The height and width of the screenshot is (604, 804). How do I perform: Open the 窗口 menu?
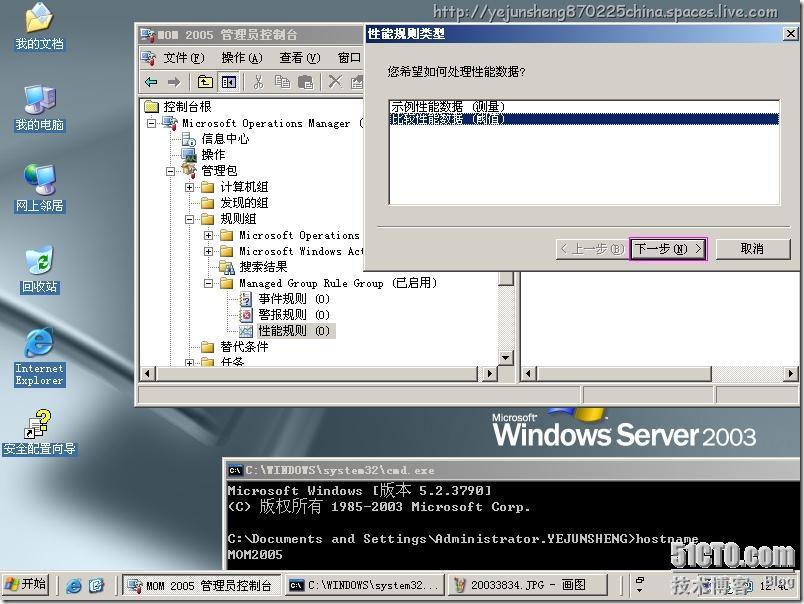point(350,58)
